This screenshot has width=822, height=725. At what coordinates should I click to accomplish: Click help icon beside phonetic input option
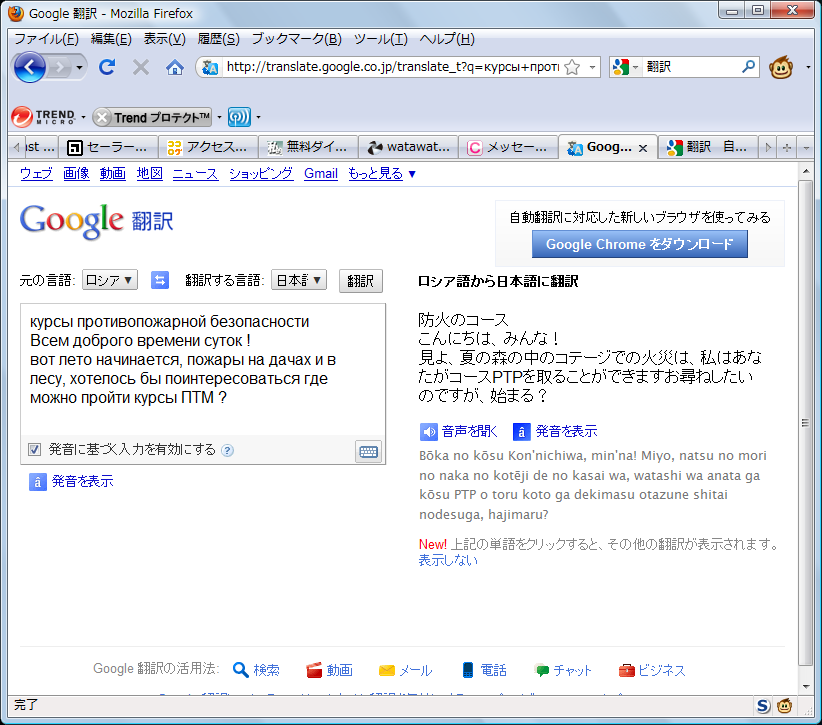coord(227,450)
